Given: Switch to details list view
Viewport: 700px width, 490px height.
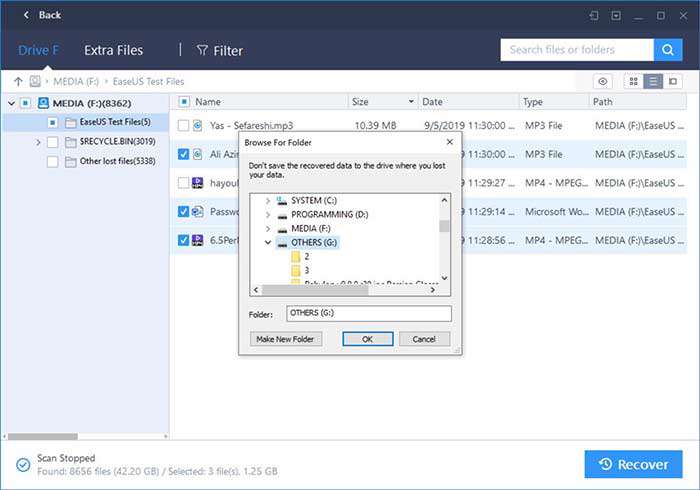Looking at the screenshot, I should (653, 81).
